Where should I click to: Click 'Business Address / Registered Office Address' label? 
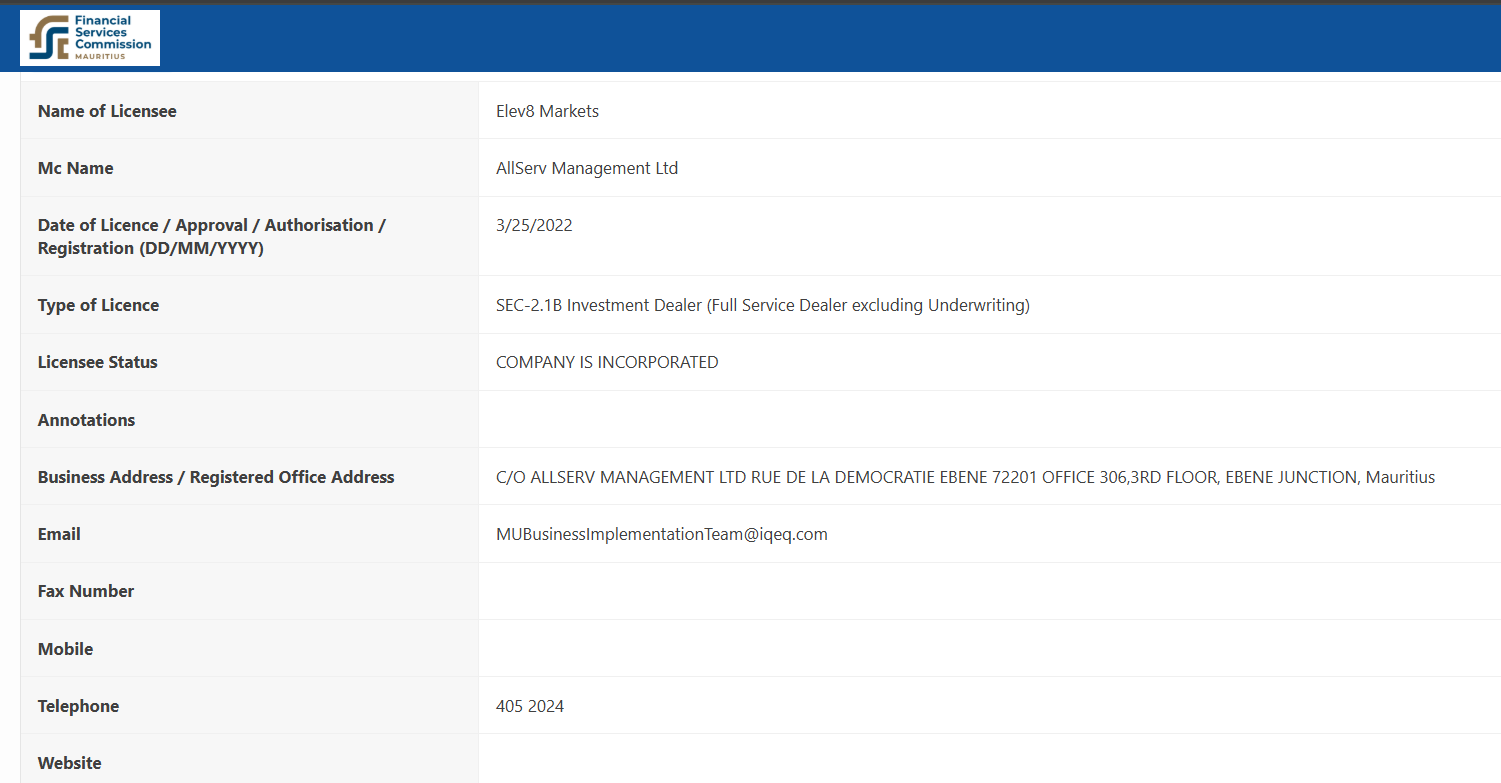pos(216,477)
